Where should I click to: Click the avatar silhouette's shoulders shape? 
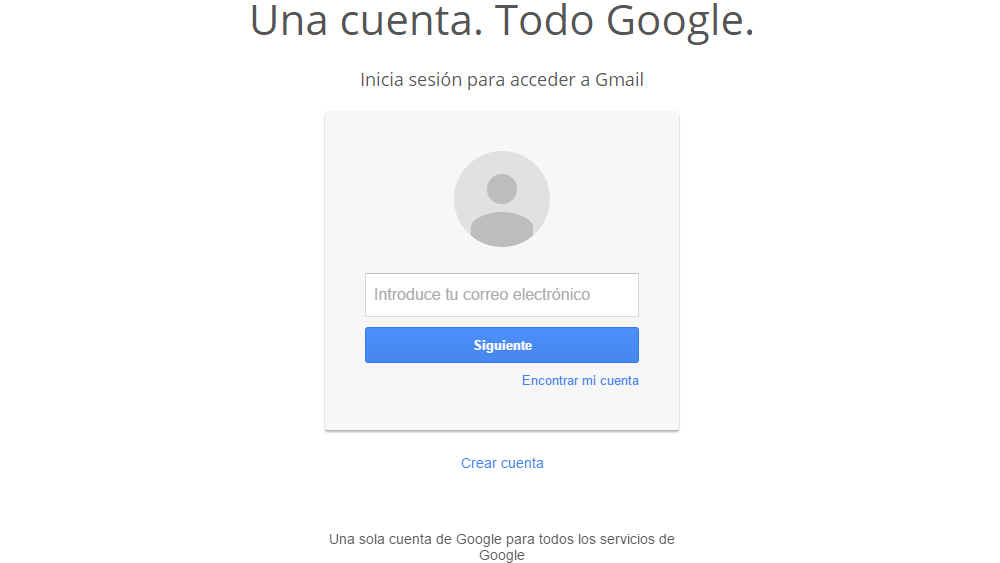(501, 230)
